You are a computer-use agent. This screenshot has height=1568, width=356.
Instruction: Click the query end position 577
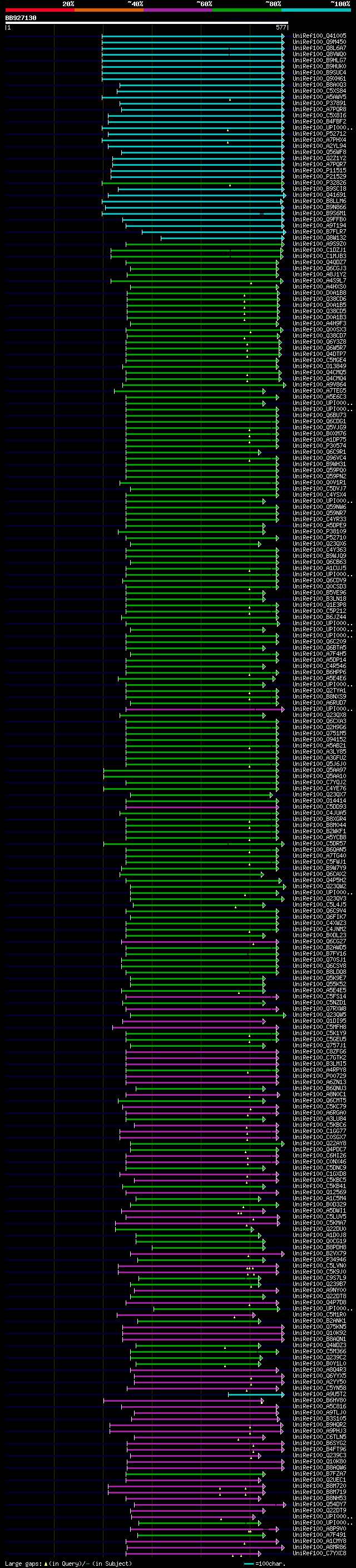coord(281,27)
